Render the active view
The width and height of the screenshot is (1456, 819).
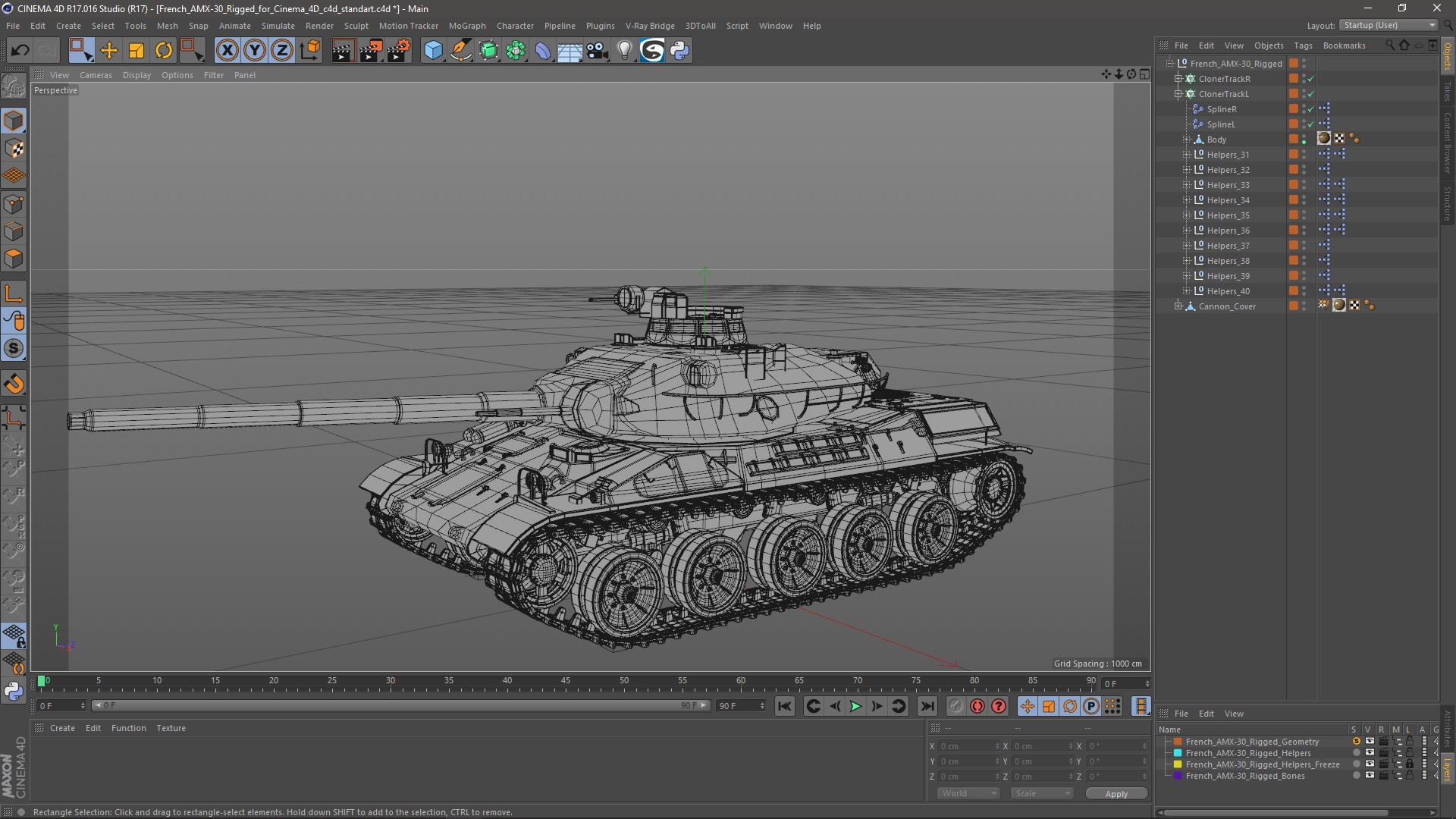[343, 51]
